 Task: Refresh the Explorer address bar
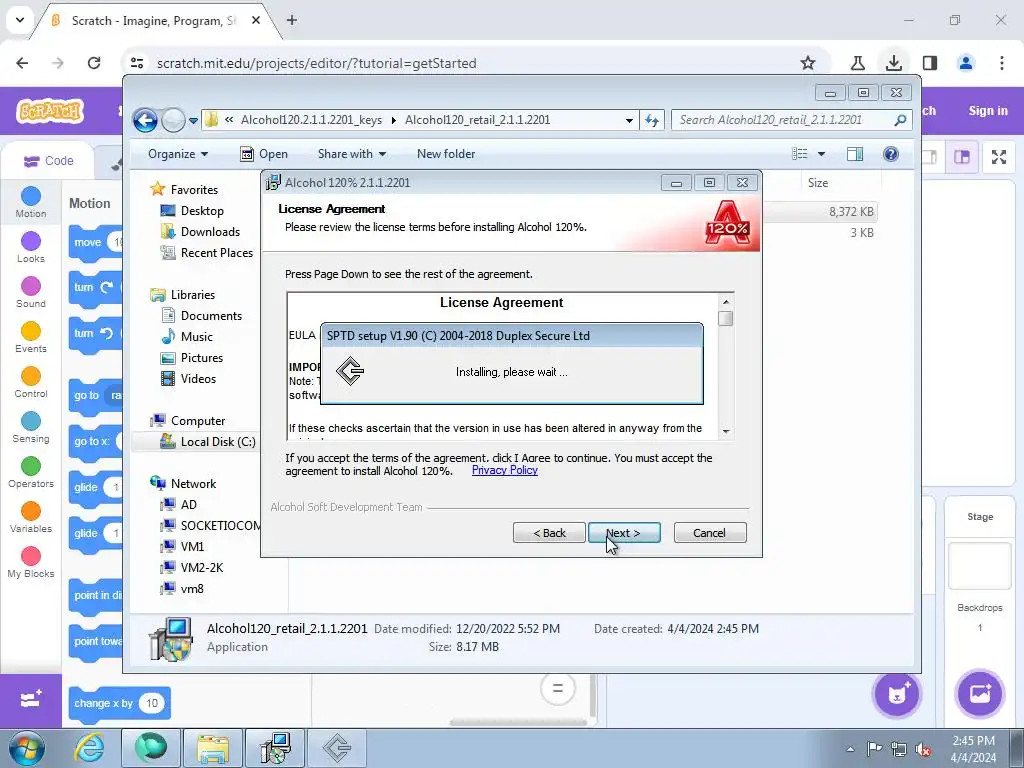coord(652,120)
